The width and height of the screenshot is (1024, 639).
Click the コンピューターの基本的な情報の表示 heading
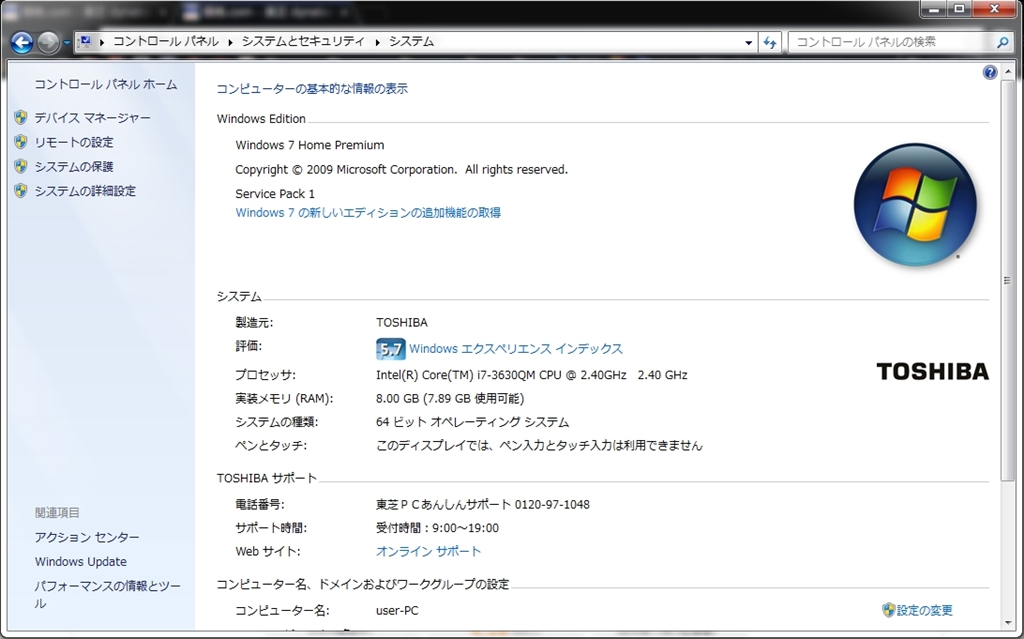pyautogui.click(x=312, y=89)
